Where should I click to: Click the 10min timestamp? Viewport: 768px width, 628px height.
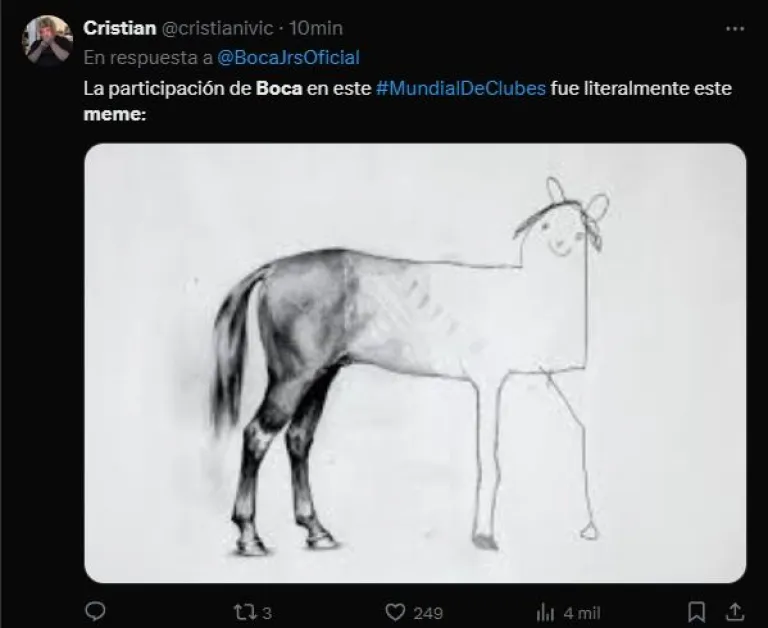[315, 26]
